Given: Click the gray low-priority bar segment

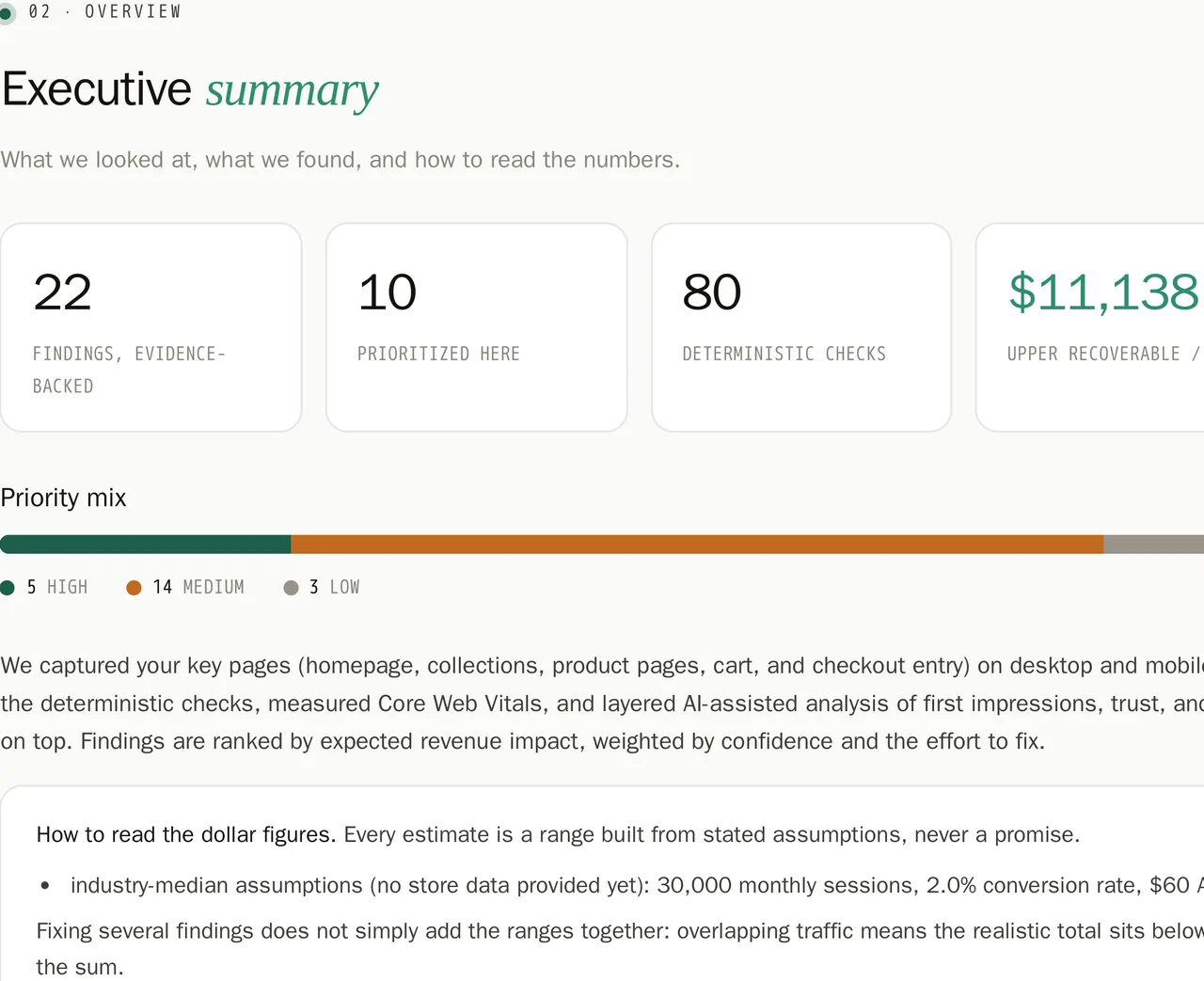Looking at the screenshot, I should (1153, 545).
